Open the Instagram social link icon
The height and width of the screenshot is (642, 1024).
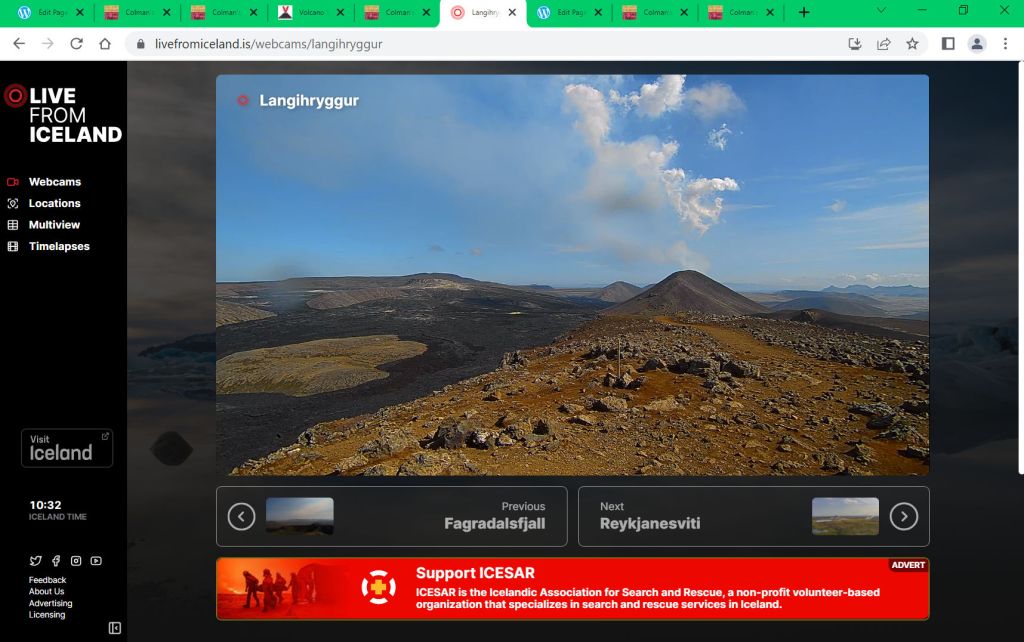click(76, 561)
